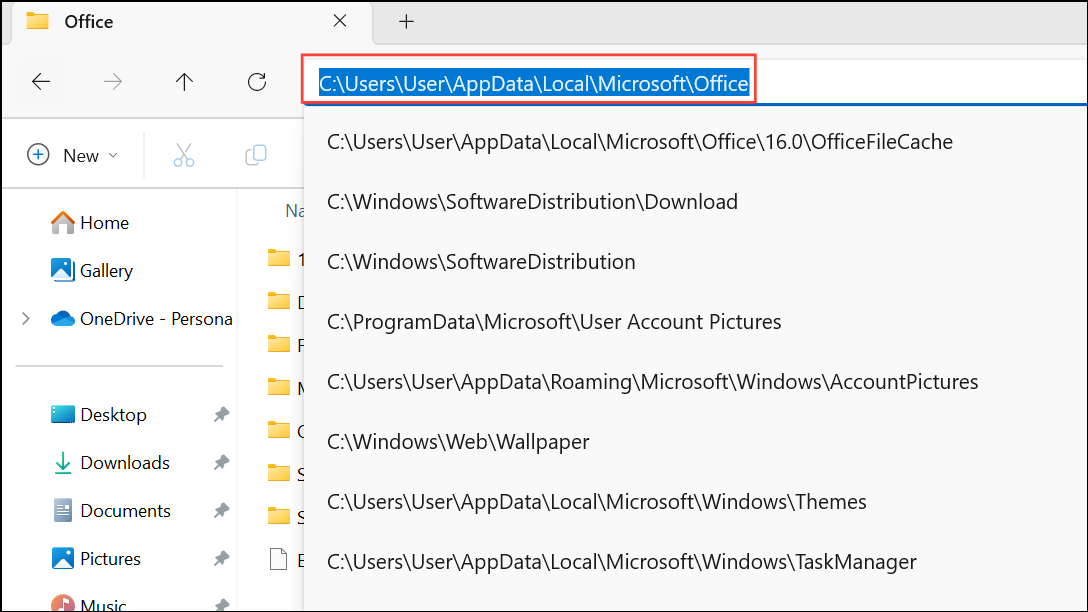
Task: Toggle the pin next to Downloads
Action: (221, 463)
